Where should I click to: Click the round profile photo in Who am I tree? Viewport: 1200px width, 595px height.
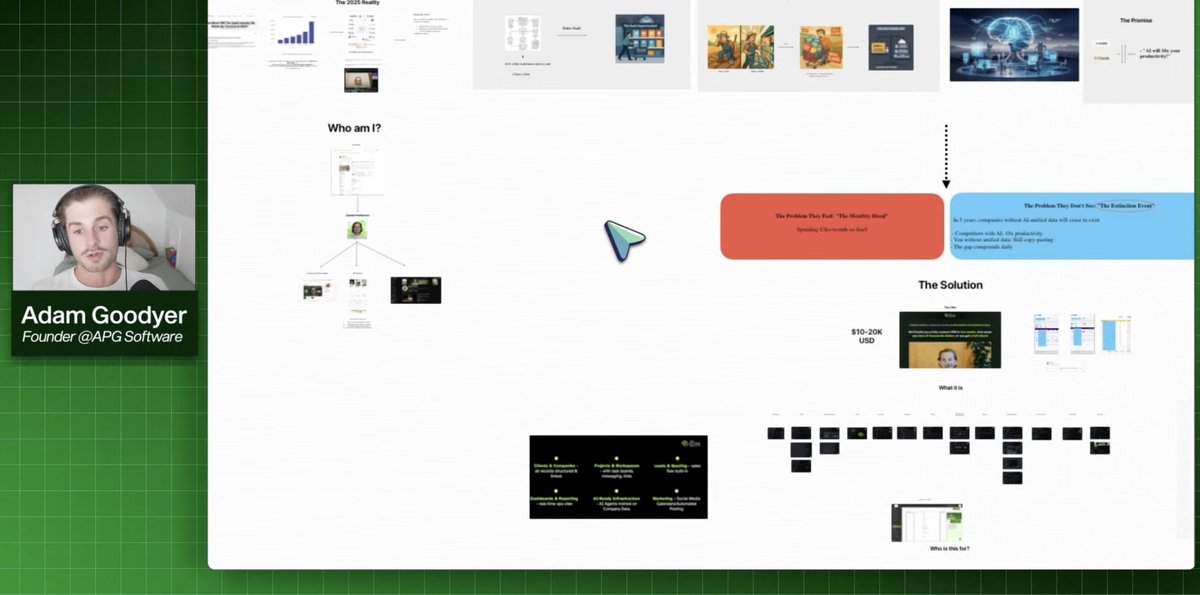[x=357, y=230]
